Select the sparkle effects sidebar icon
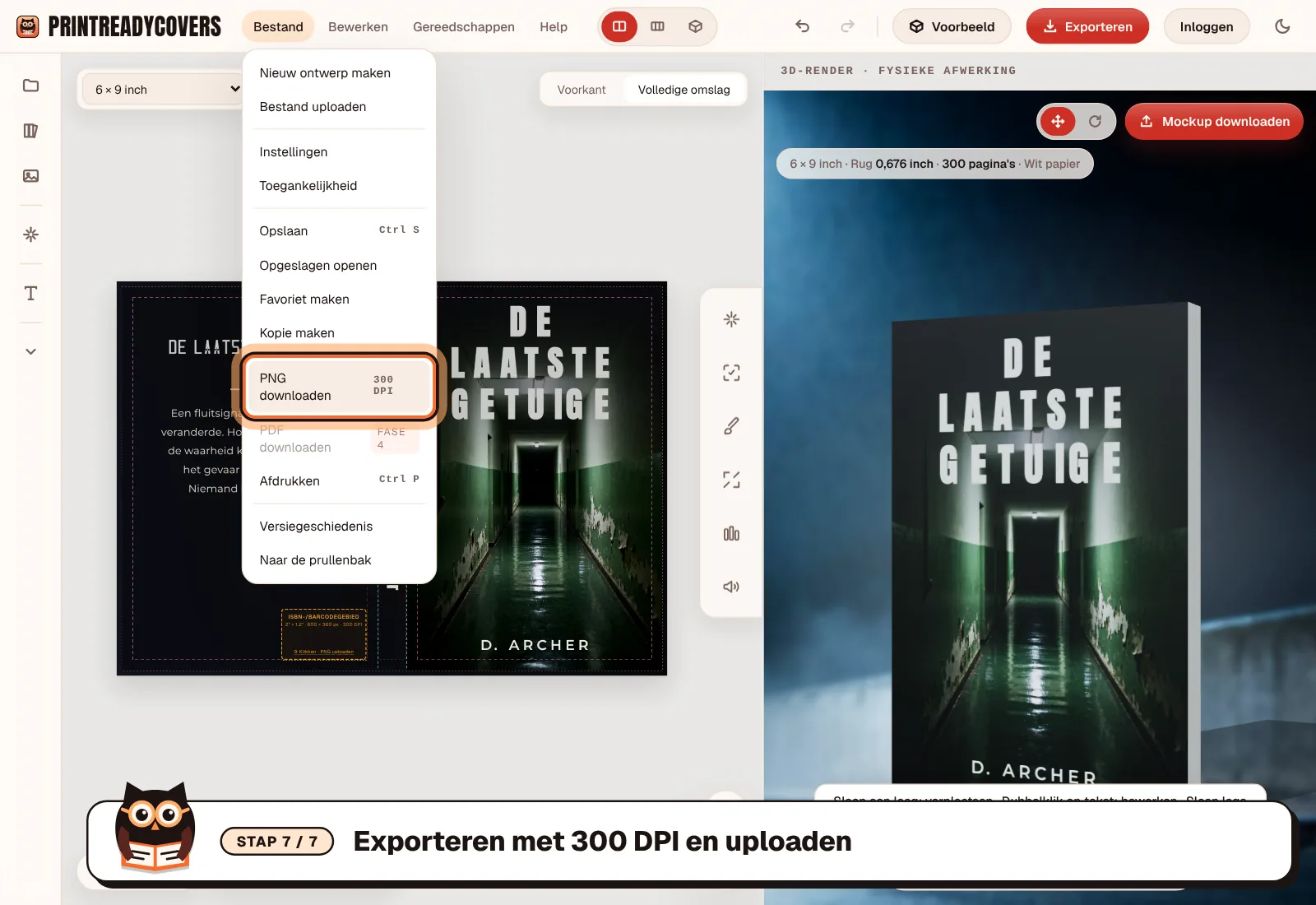The width and height of the screenshot is (1316, 905). pos(30,235)
